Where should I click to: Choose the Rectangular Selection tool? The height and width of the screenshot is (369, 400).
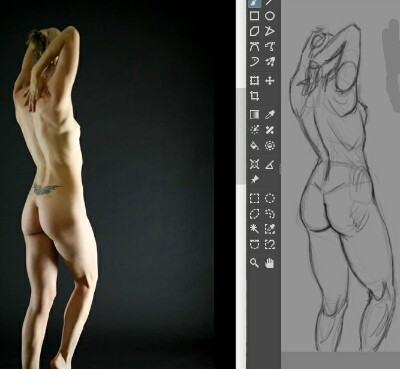(x=255, y=199)
